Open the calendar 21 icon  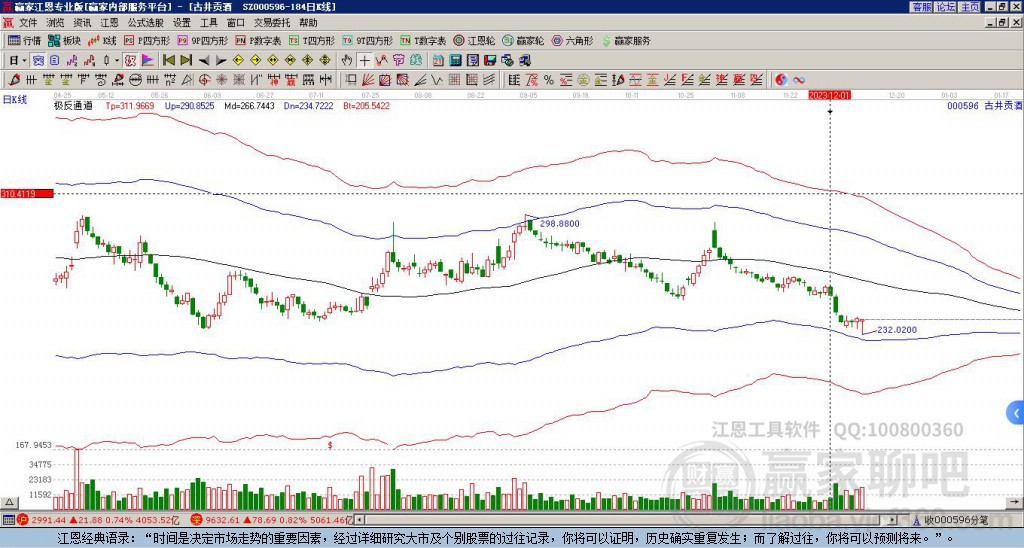[438, 60]
